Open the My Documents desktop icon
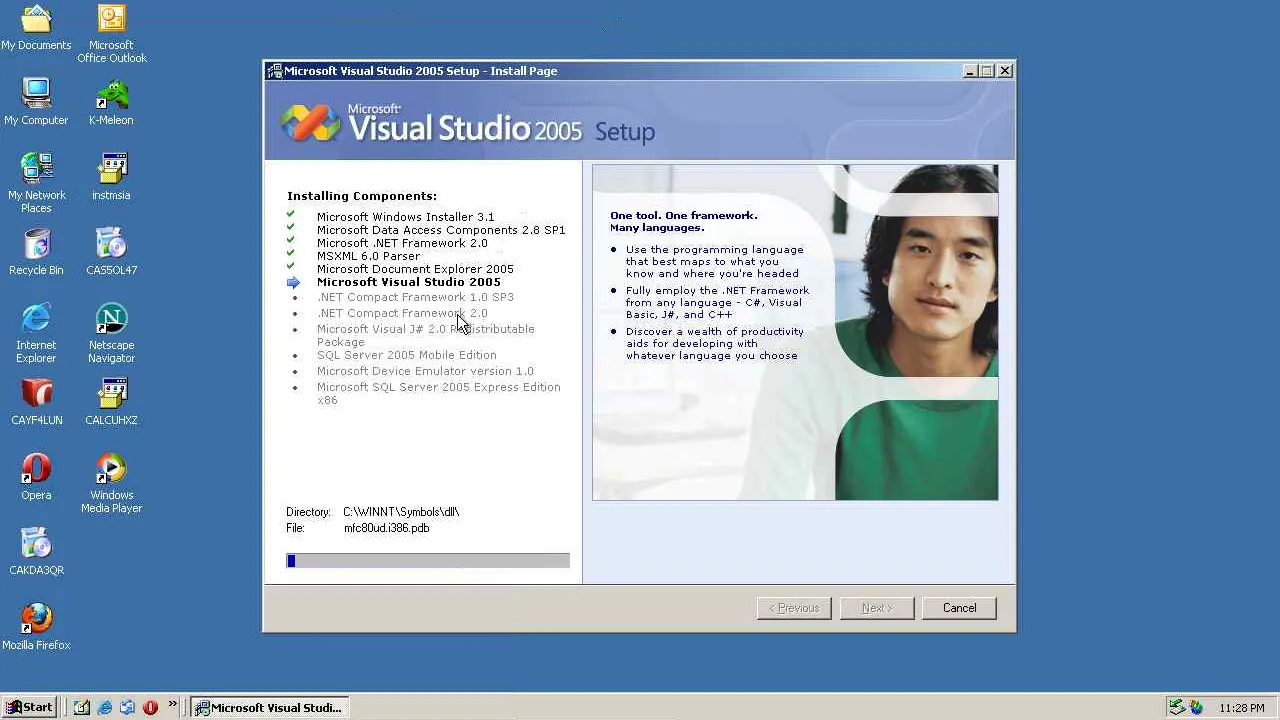Screen dimensions: 1280x720 coord(36,28)
